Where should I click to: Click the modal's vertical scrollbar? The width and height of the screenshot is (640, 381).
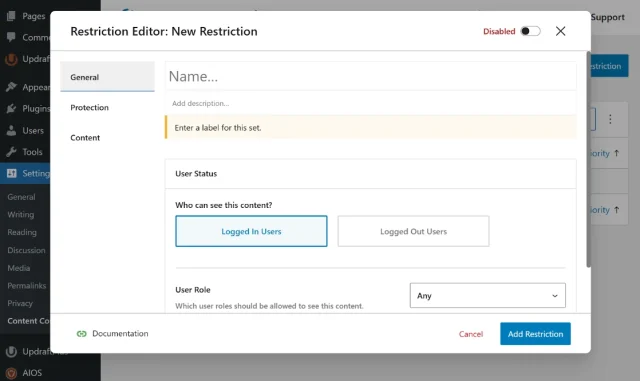pos(588,159)
